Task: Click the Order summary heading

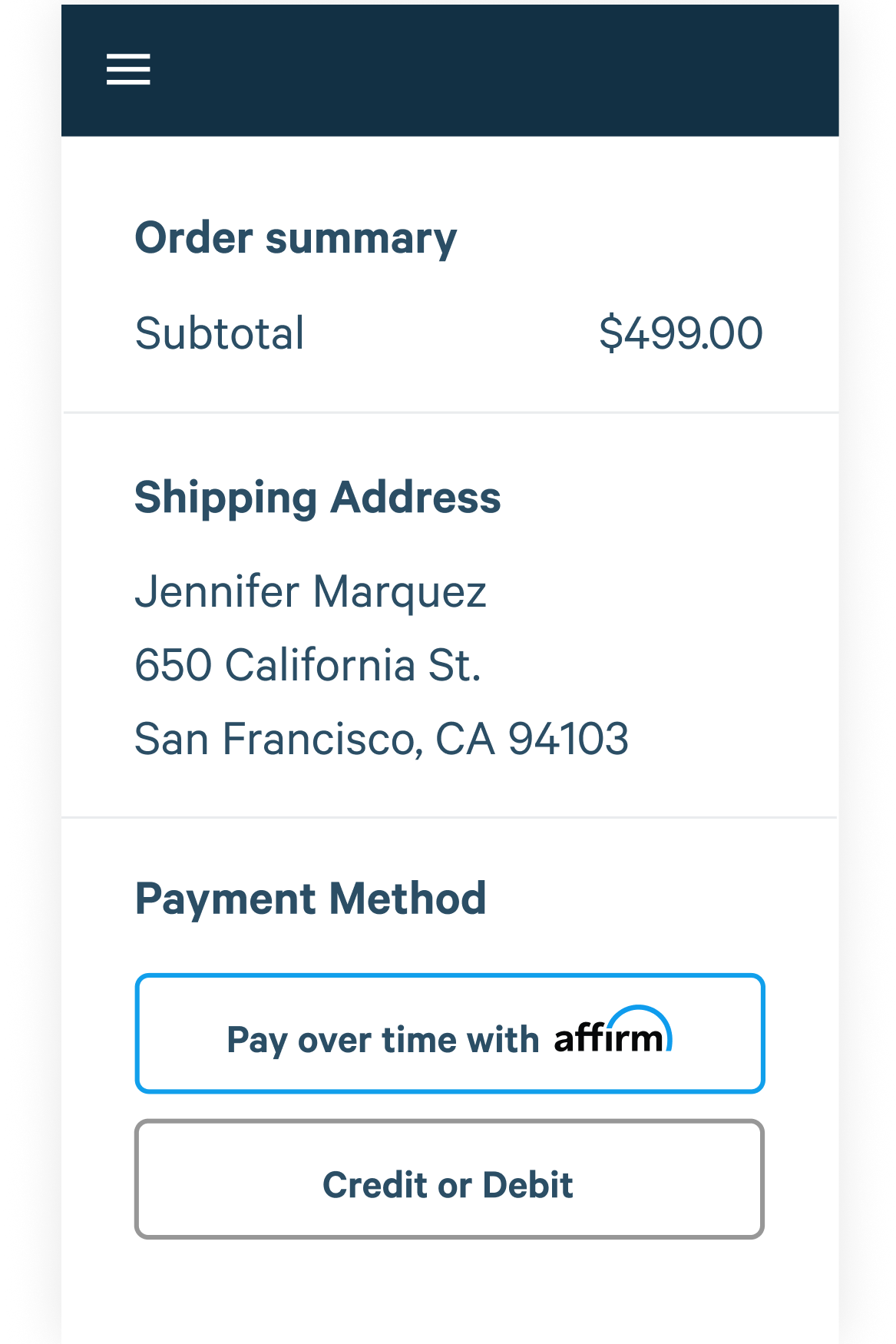Action: click(296, 238)
